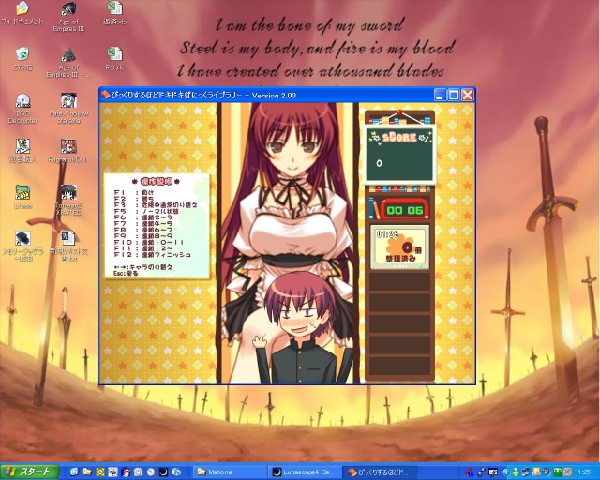This screenshot has height=480, width=600.
Task: Open the スタート start button
Action: (29, 472)
